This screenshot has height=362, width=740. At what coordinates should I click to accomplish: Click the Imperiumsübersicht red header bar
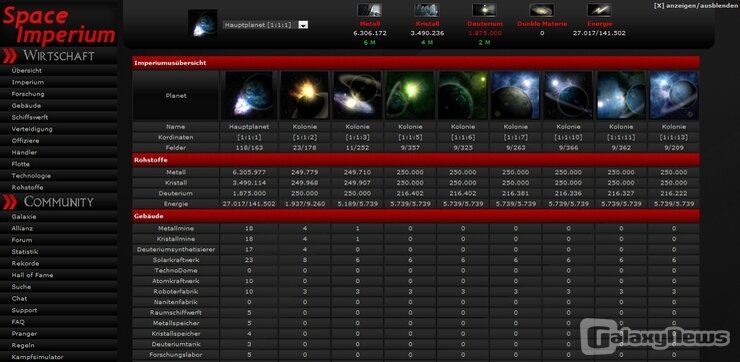(416, 63)
